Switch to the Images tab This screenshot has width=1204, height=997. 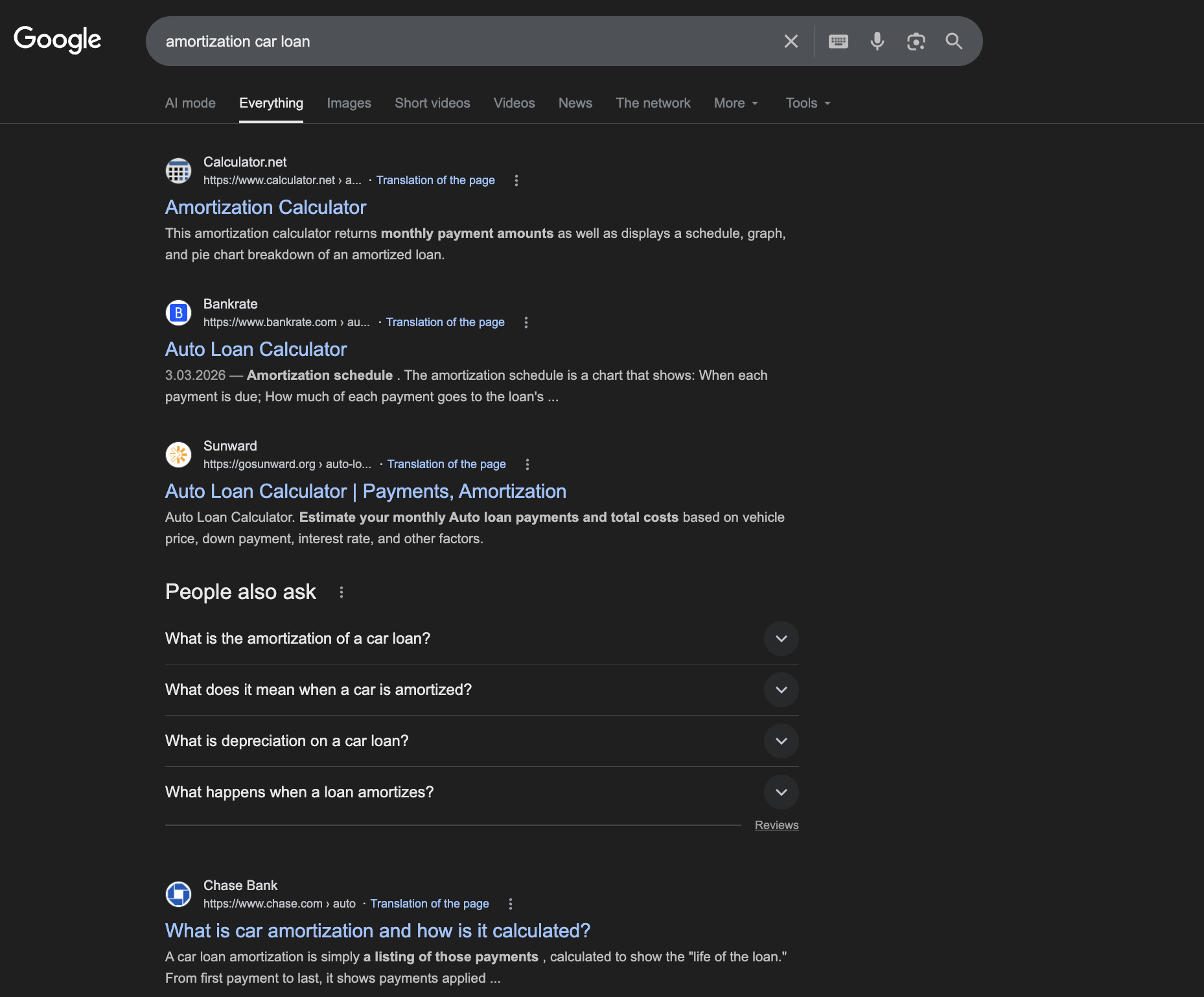[349, 103]
